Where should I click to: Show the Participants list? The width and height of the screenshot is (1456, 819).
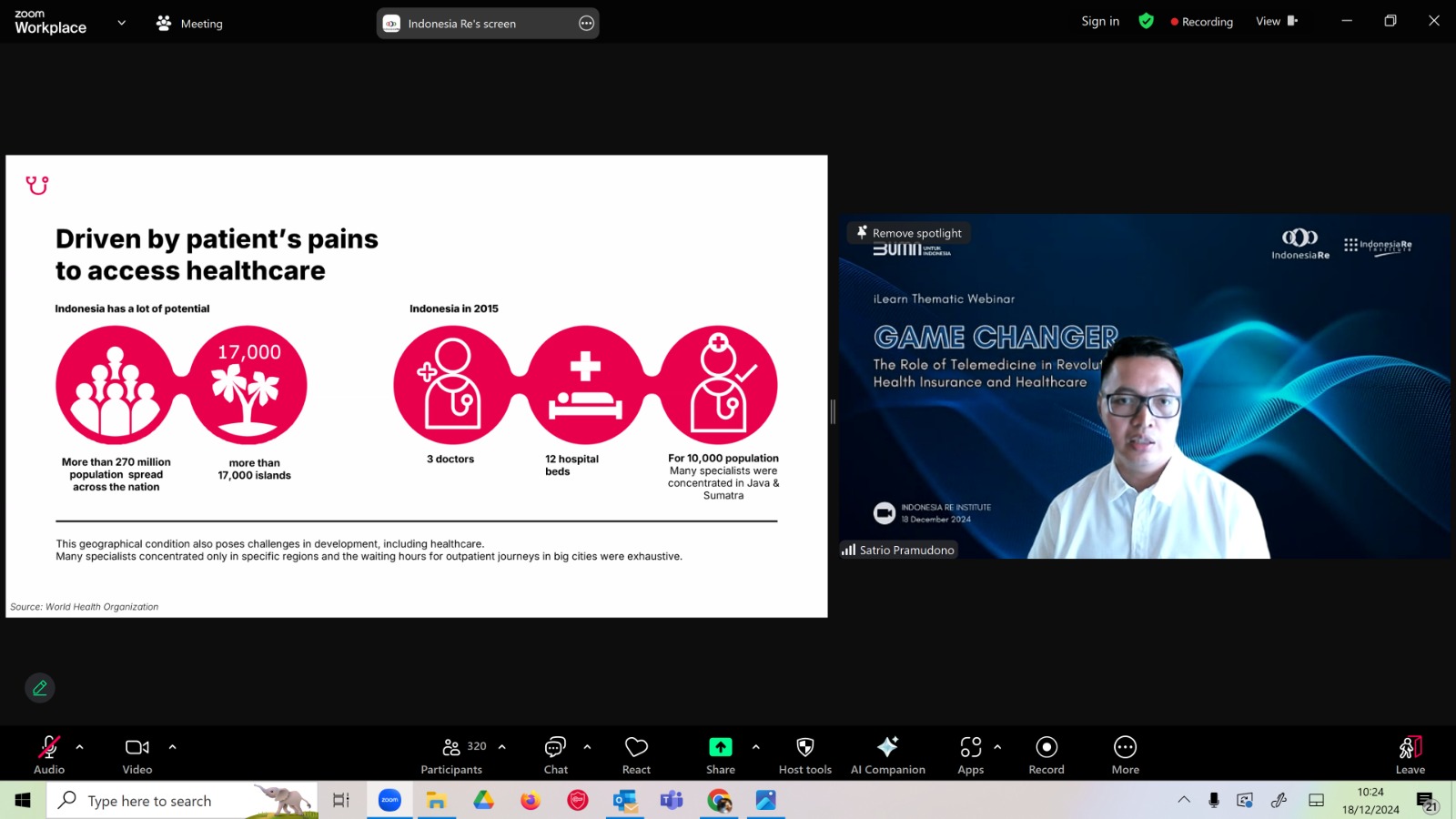point(452,754)
